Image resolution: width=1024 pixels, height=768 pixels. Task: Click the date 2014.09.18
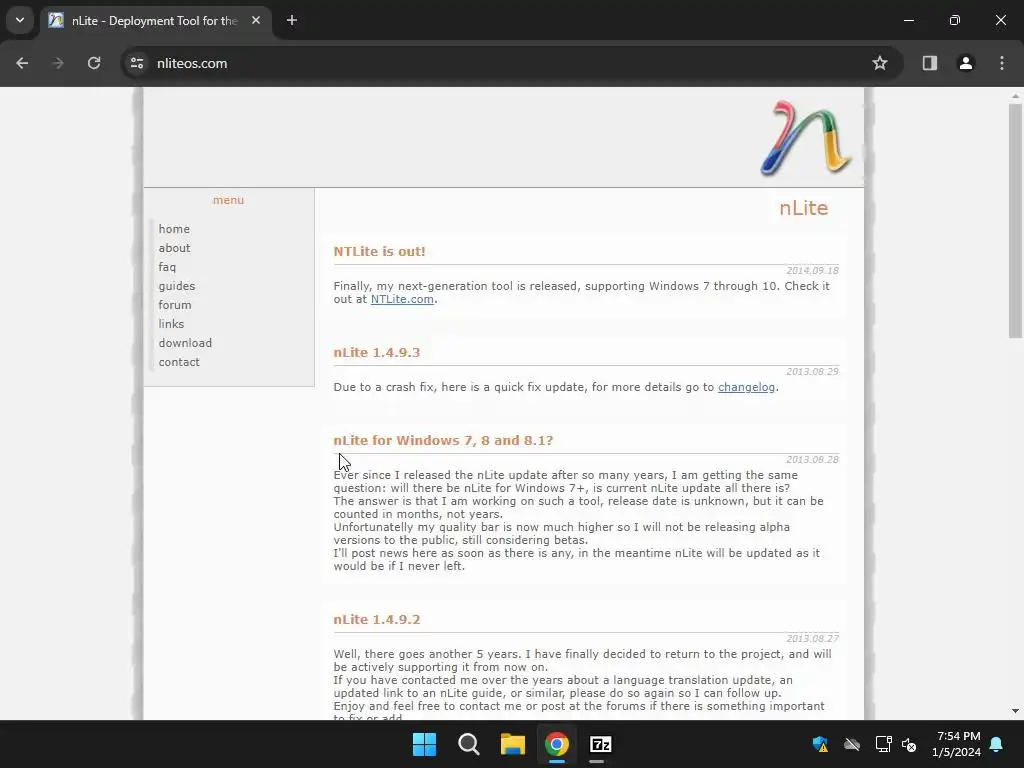[x=812, y=270]
